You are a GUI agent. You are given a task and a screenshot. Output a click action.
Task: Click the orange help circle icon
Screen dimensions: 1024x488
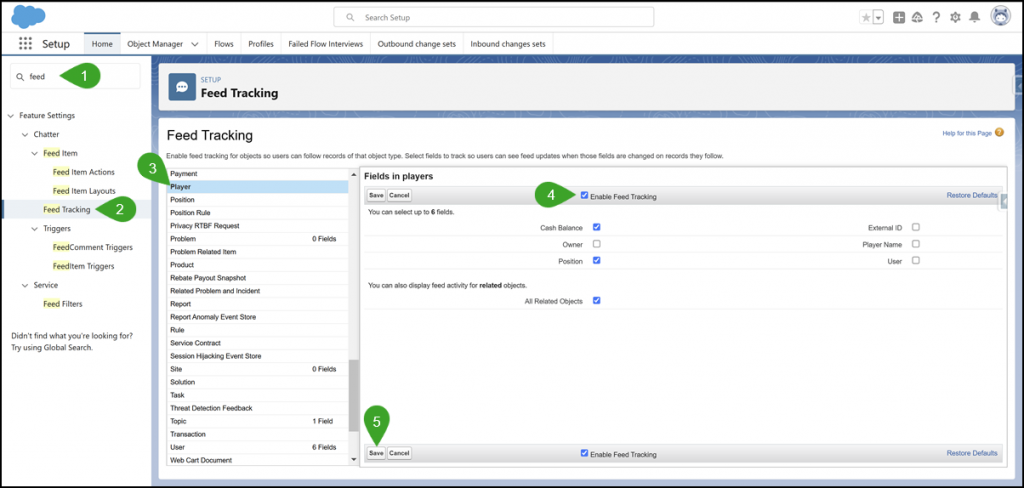999,133
